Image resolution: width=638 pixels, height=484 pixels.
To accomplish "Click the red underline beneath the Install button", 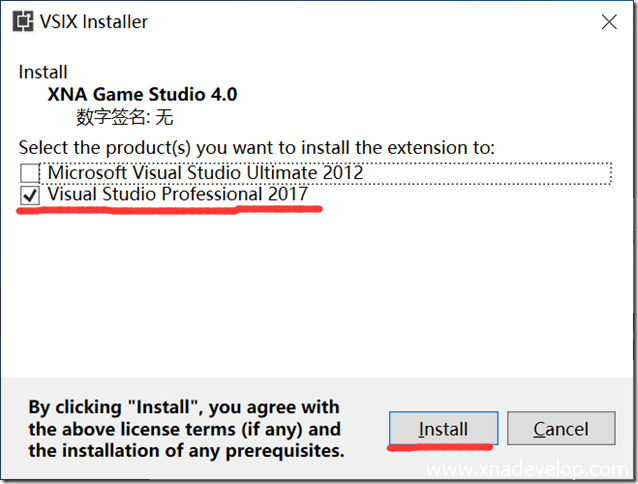I will point(442,444).
